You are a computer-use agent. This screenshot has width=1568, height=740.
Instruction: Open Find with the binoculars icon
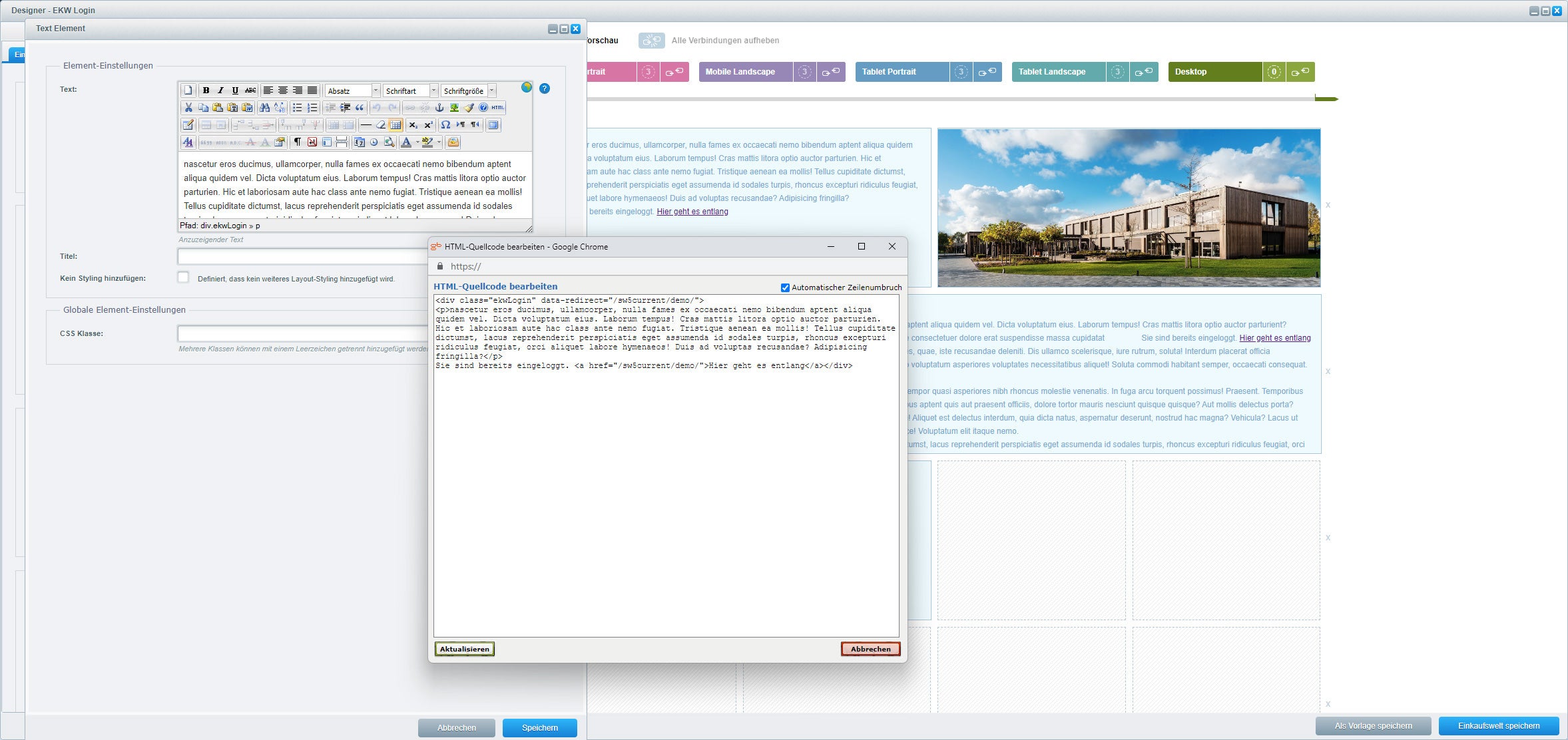265,108
